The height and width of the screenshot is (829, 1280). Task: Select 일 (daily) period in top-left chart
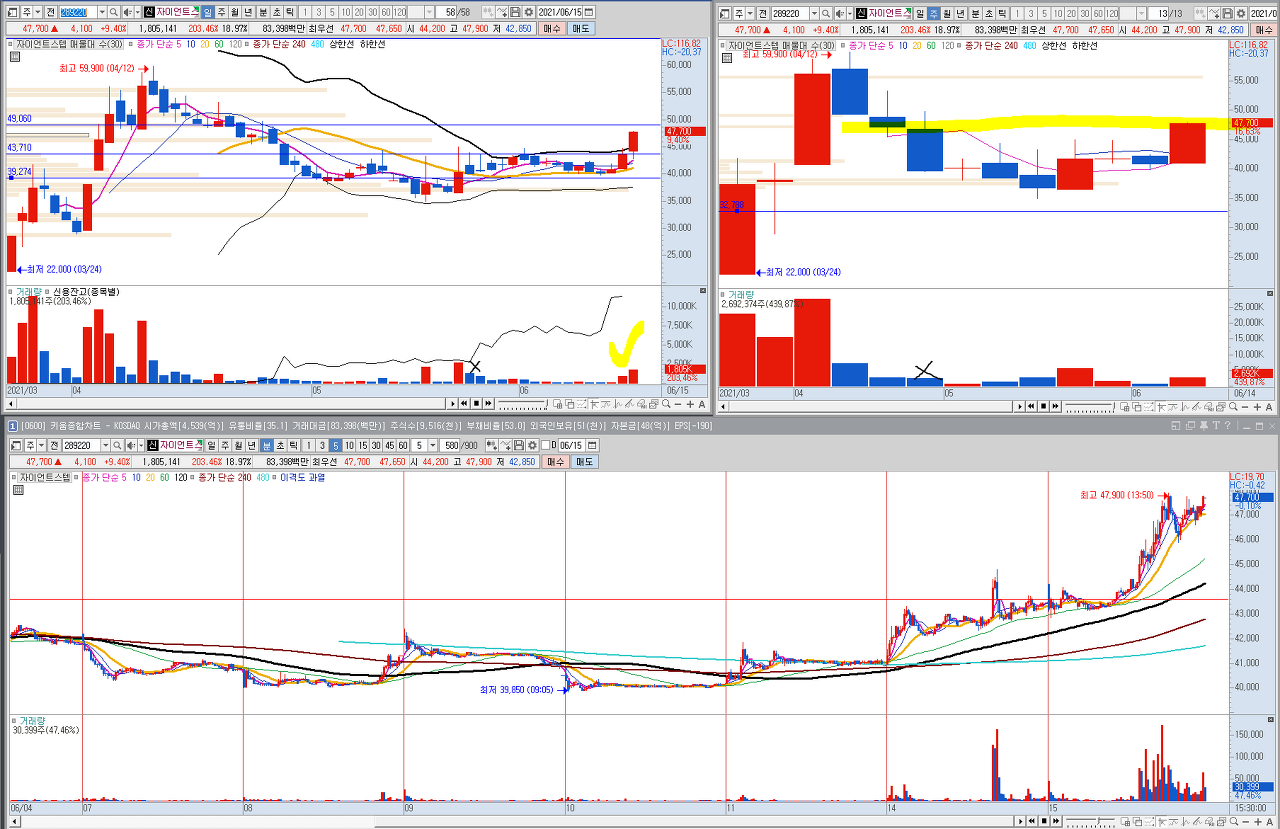(x=207, y=12)
